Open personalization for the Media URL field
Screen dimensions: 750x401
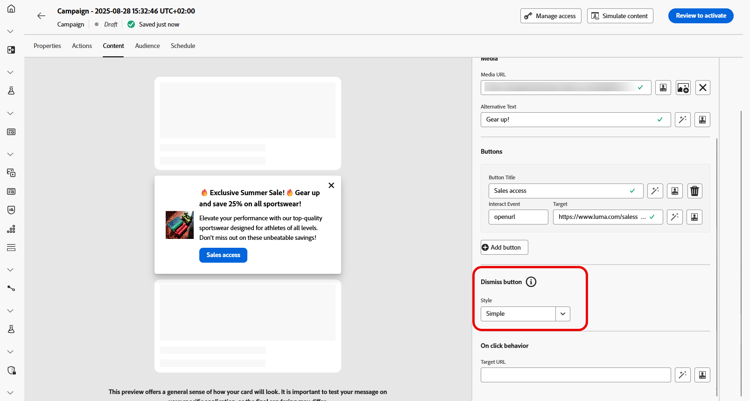point(663,88)
